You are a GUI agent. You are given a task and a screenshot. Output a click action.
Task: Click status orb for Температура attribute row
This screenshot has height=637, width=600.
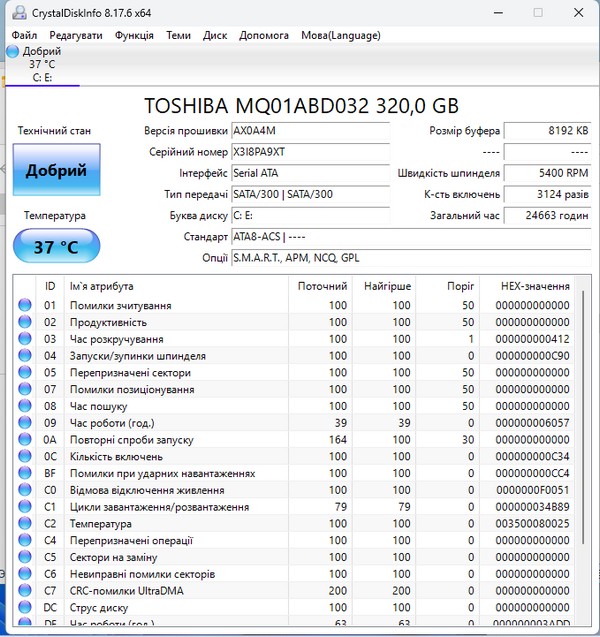tap(26, 524)
